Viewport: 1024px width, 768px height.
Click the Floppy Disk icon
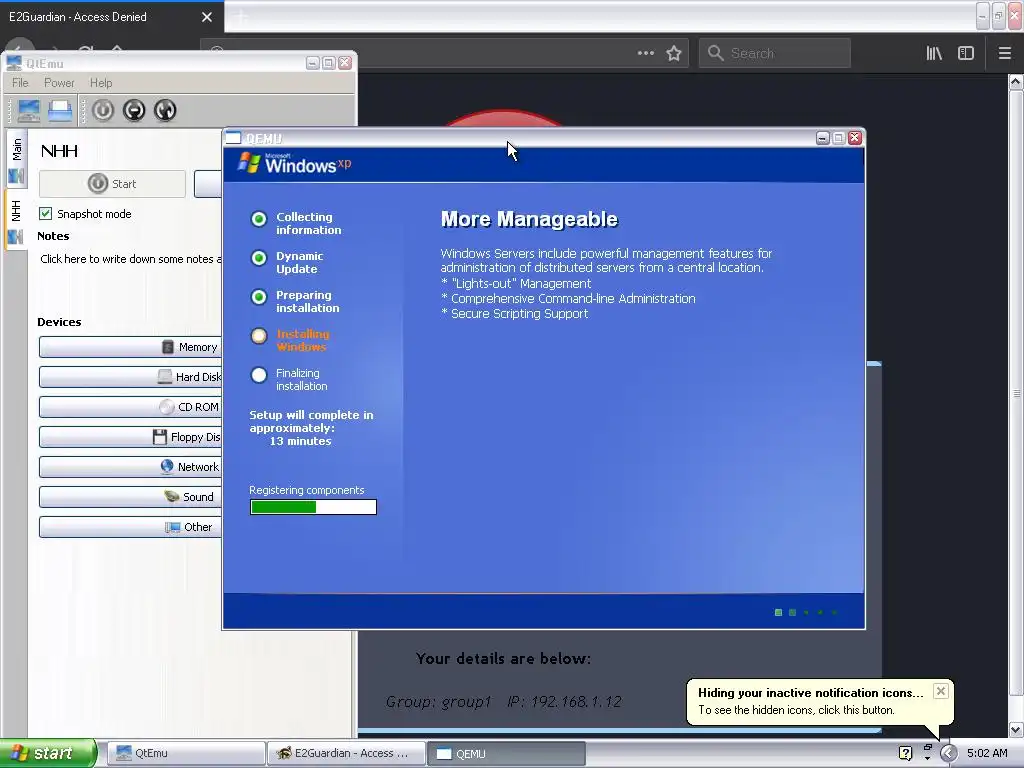tap(160, 437)
